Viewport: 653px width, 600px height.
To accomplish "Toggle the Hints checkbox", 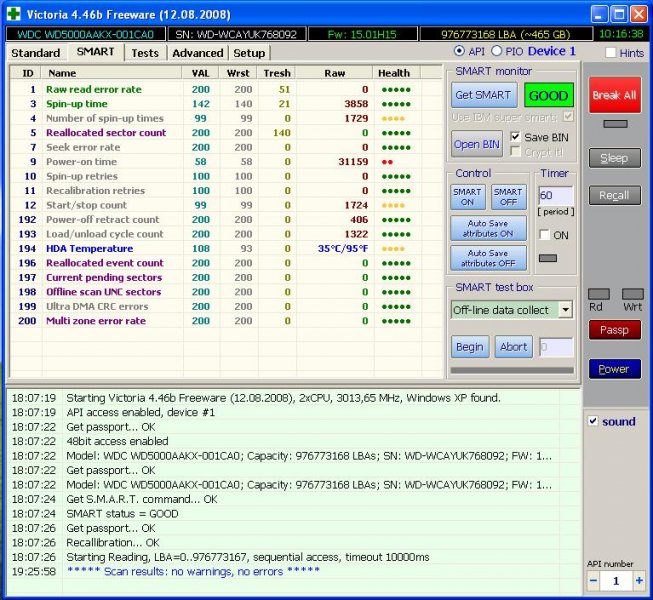I will coord(611,52).
